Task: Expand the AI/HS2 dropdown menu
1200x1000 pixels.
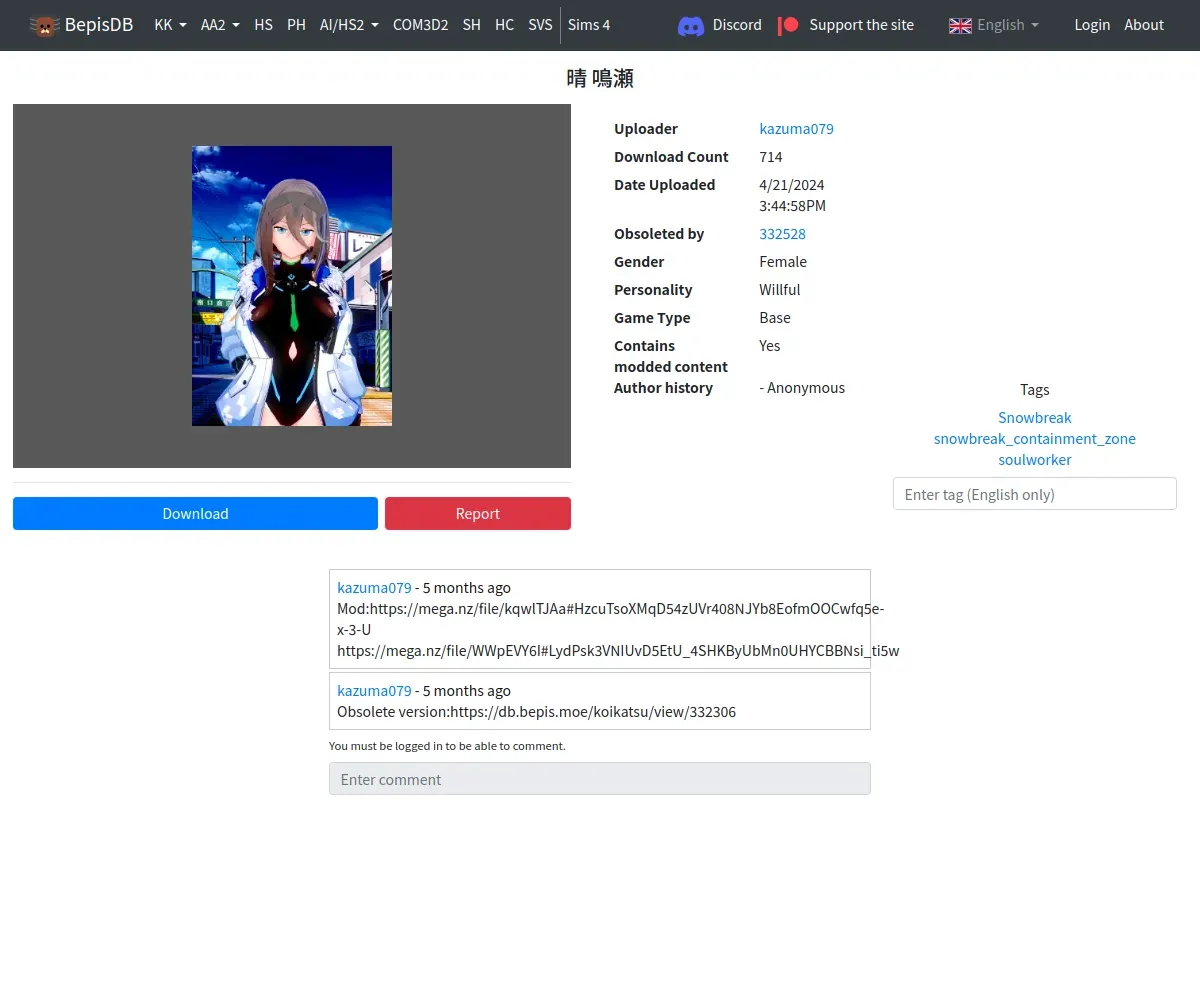Action: pos(349,25)
